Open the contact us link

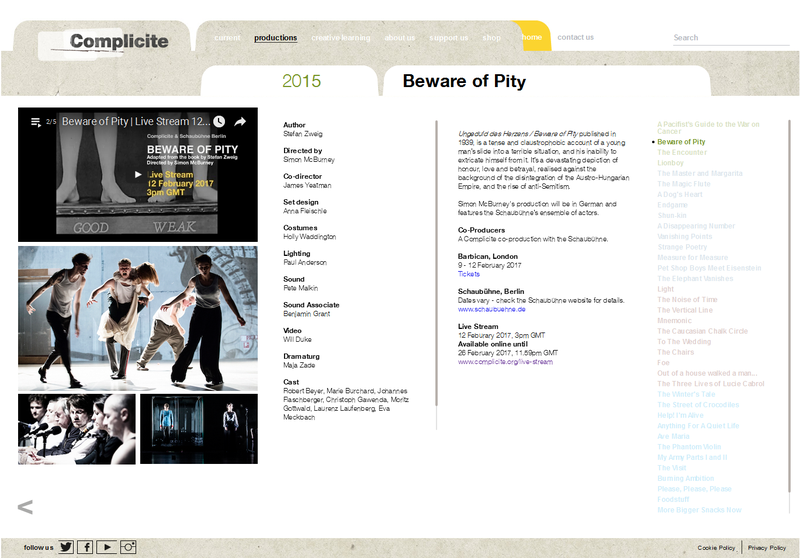[x=576, y=37]
